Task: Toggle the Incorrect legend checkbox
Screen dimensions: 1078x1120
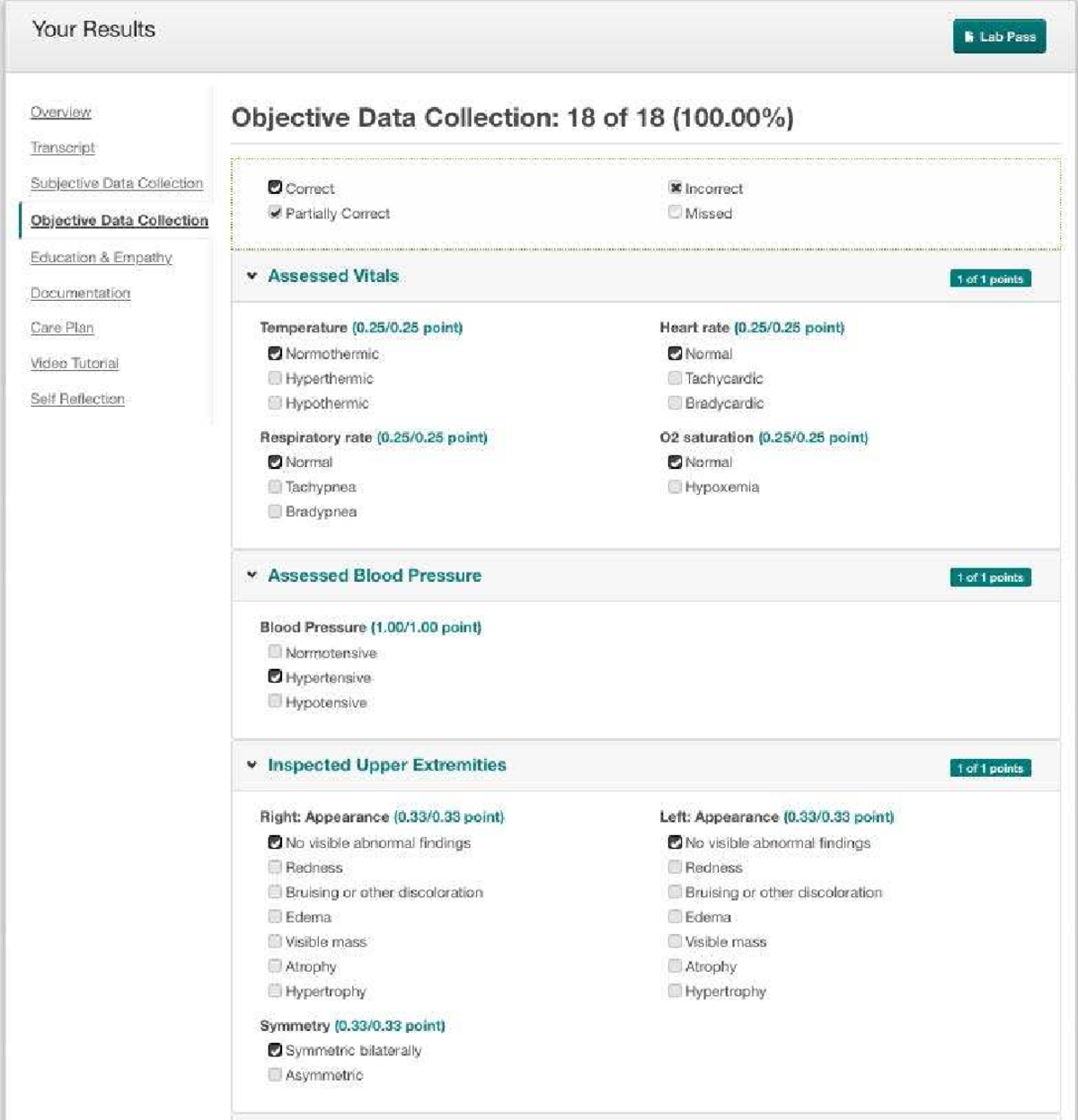Action: 676,188
